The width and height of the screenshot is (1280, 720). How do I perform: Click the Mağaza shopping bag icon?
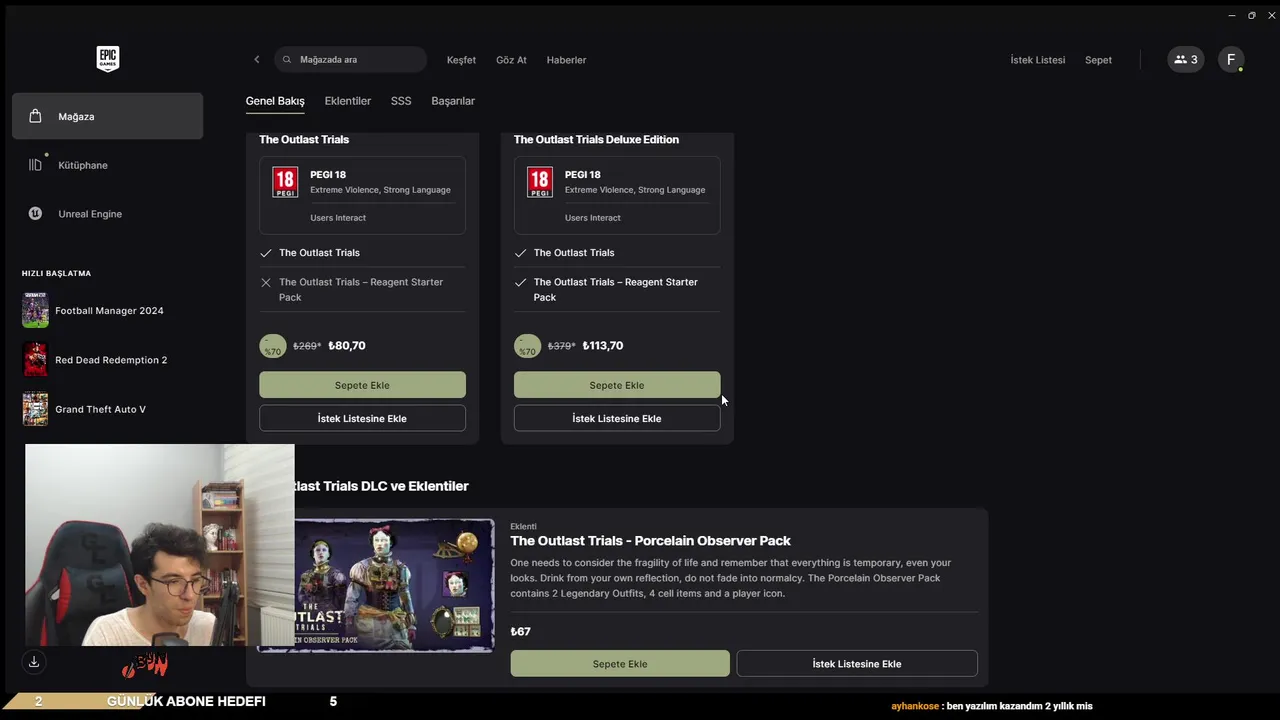click(x=35, y=116)
